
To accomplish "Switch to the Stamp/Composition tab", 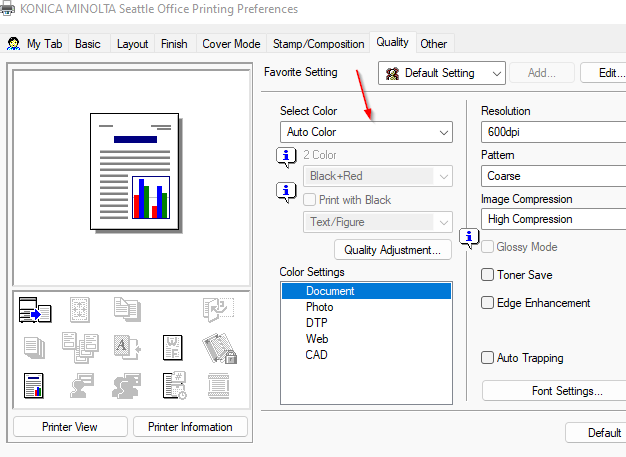I will 319,44.
